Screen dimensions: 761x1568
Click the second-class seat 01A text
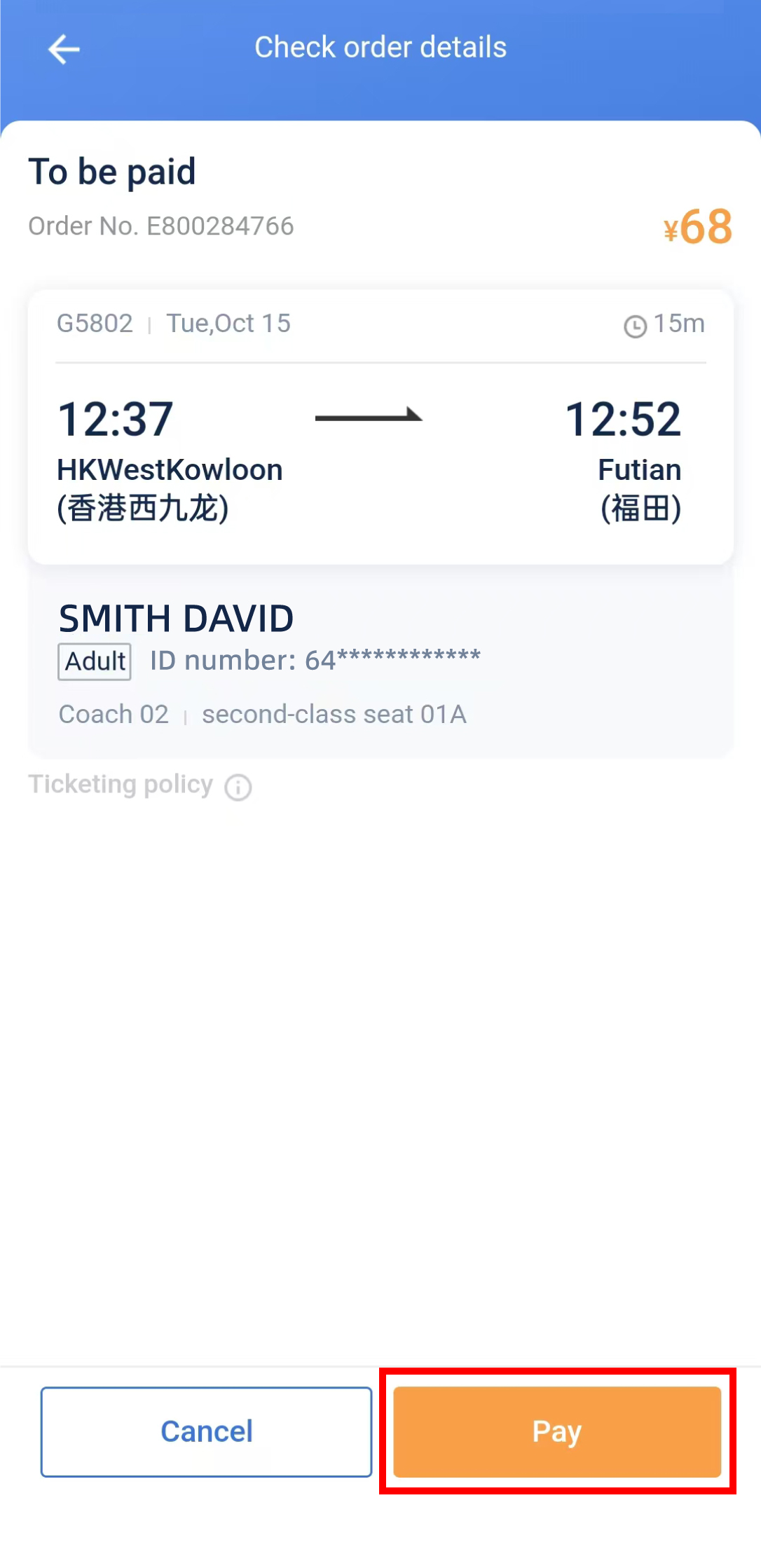(x=334, y=715)
